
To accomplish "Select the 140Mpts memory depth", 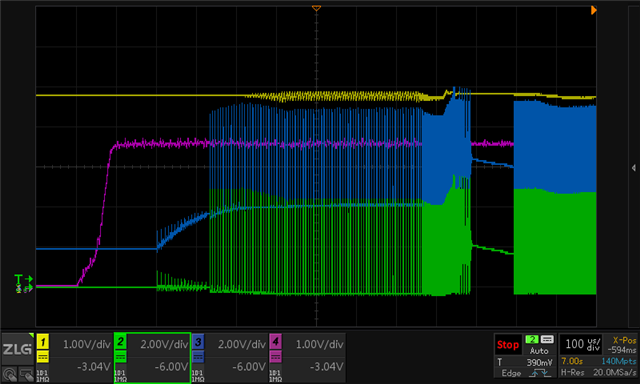I will pyautogui.click(x=619, y=361).
